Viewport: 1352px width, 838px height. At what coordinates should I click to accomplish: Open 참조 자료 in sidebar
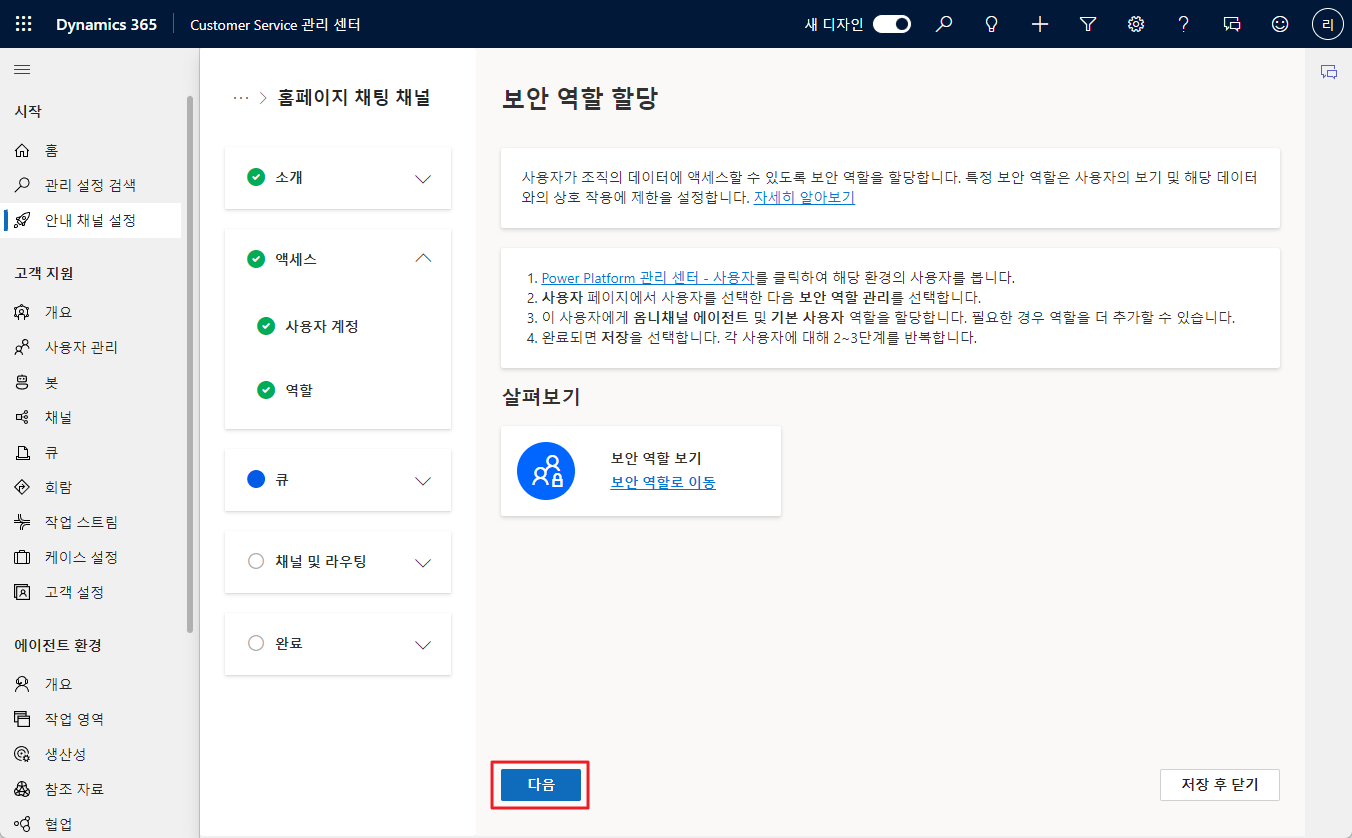(91, 789)
